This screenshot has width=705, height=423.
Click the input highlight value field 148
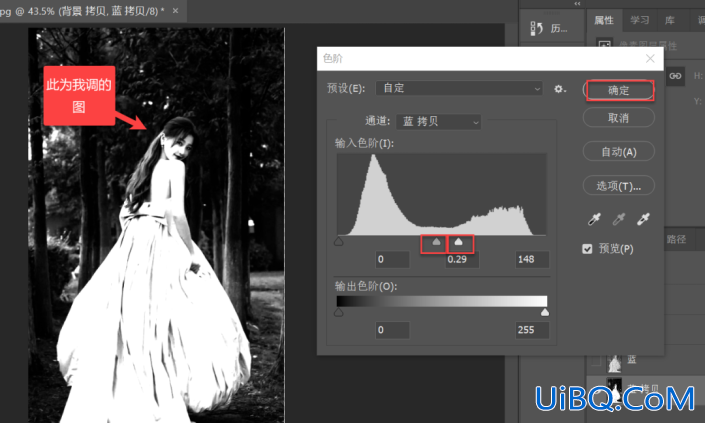532,259
